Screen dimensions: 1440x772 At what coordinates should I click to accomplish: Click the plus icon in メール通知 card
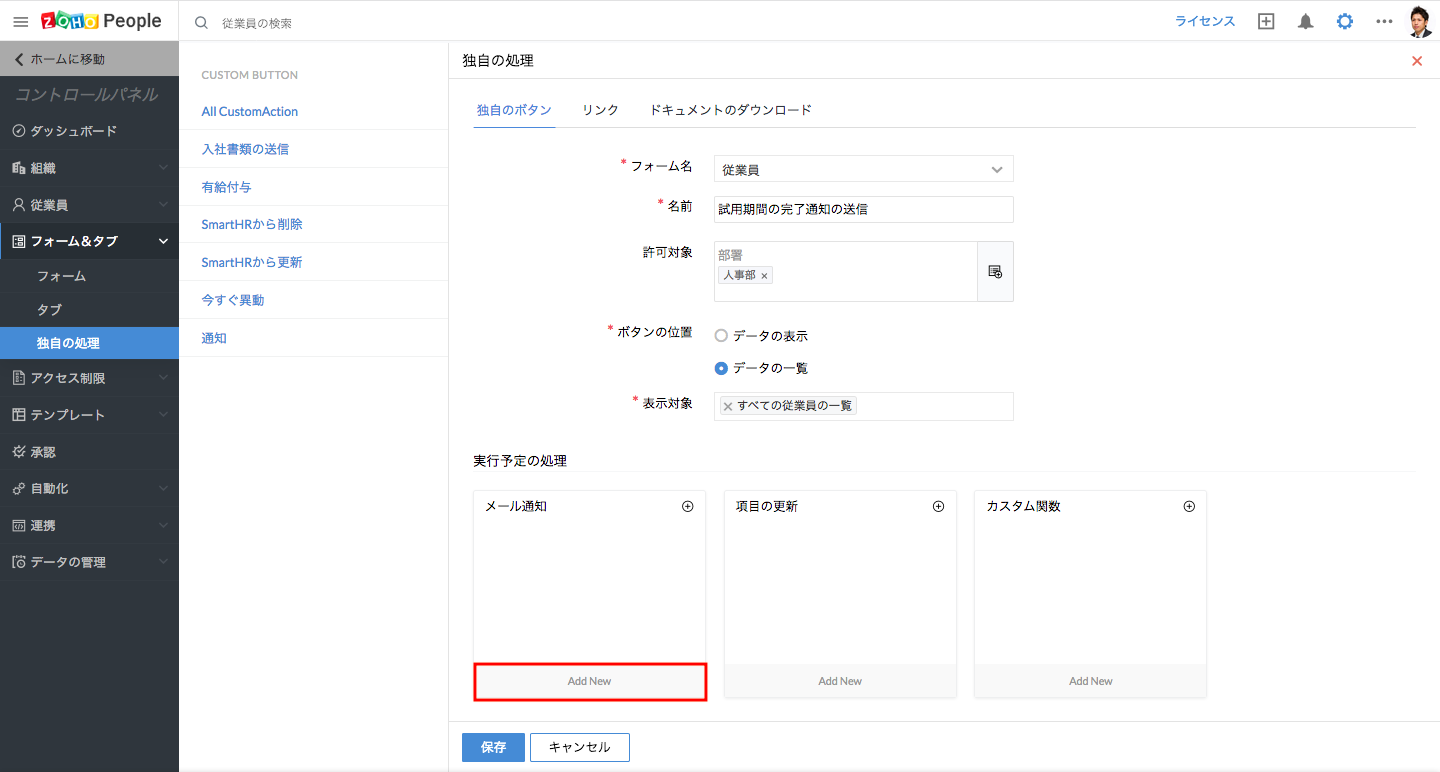pos(687,506)
